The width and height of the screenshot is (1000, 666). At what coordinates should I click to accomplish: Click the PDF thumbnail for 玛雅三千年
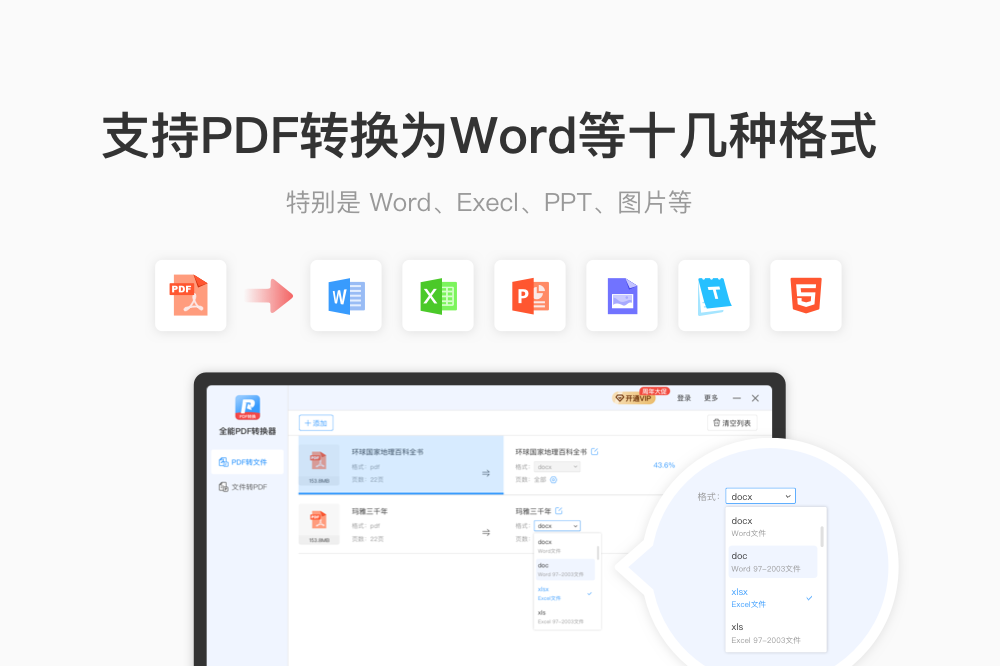[x=319, y=524]
